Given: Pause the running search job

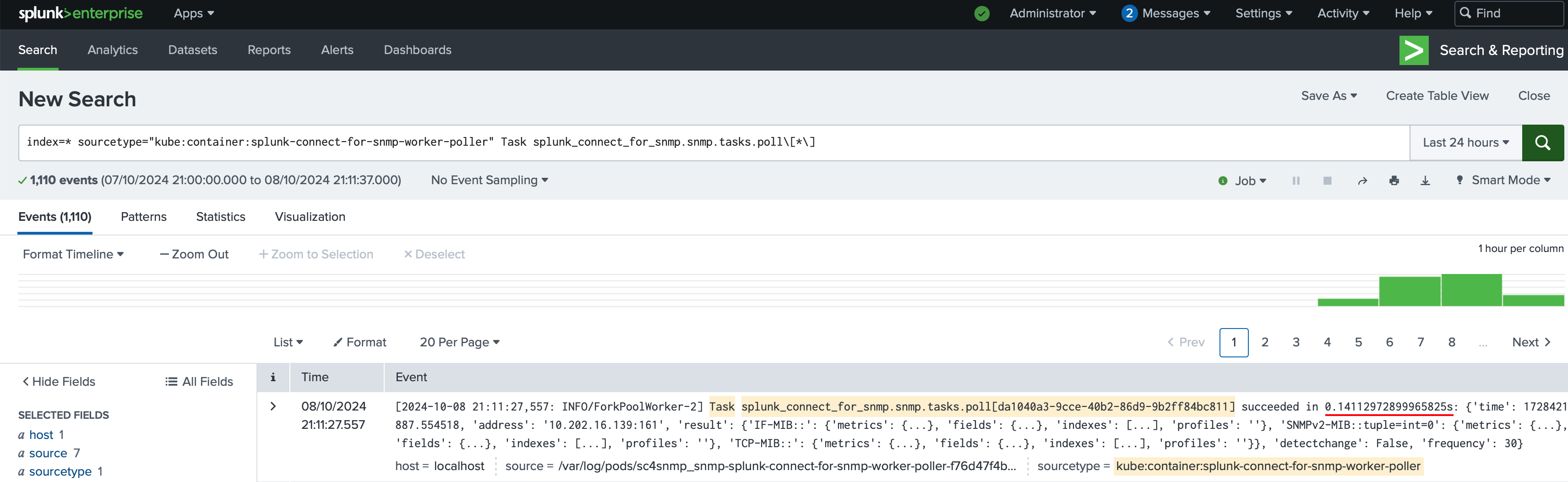Looking at the screenshot, I should [x=1296, y=181].
